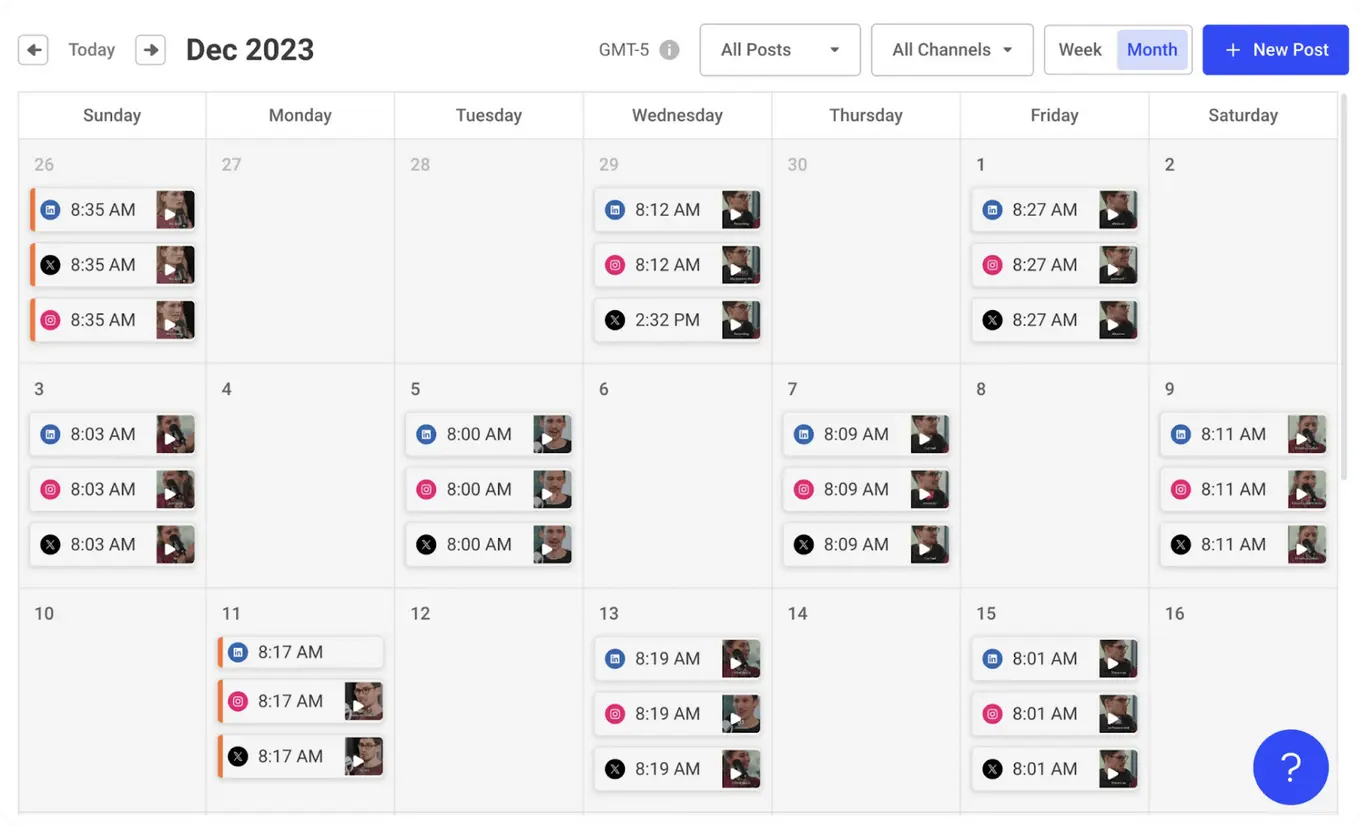Open the video thumbnail on Dec 13's 8:19 AM post

pos(741,658)
